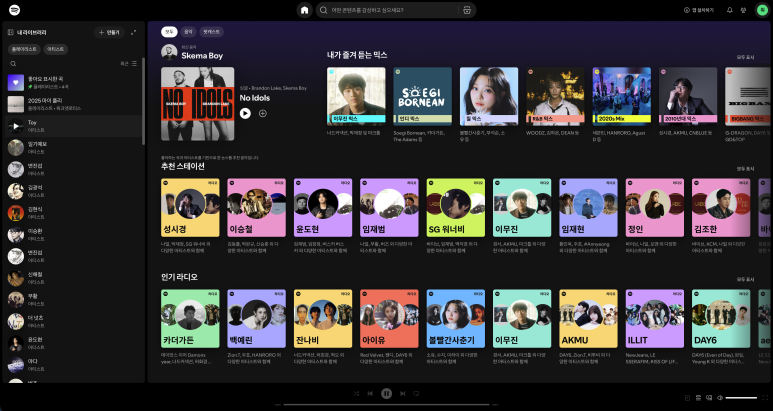Open Liked Songs heart playlist in library
The width and height of the screenshot is (773, 411).
[73, 82]
